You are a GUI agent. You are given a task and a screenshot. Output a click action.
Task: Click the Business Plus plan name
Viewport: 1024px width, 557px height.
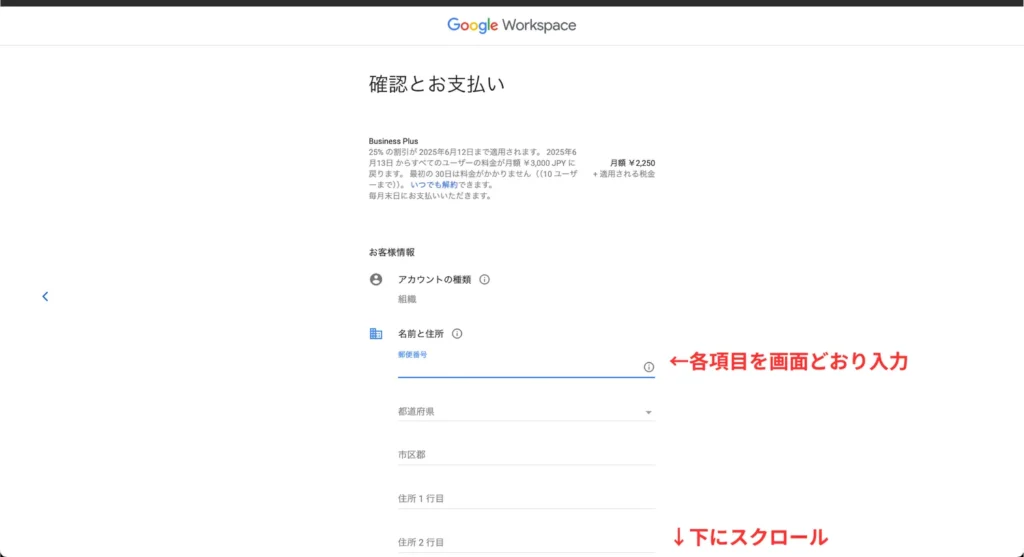tap(393, 141)
